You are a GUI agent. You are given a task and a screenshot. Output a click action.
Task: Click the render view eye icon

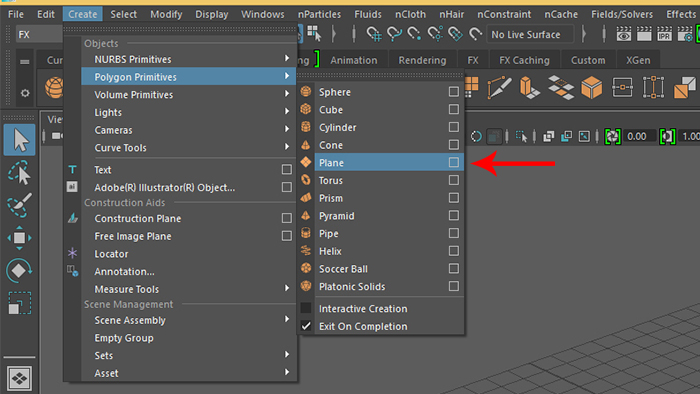coord(624,34)
